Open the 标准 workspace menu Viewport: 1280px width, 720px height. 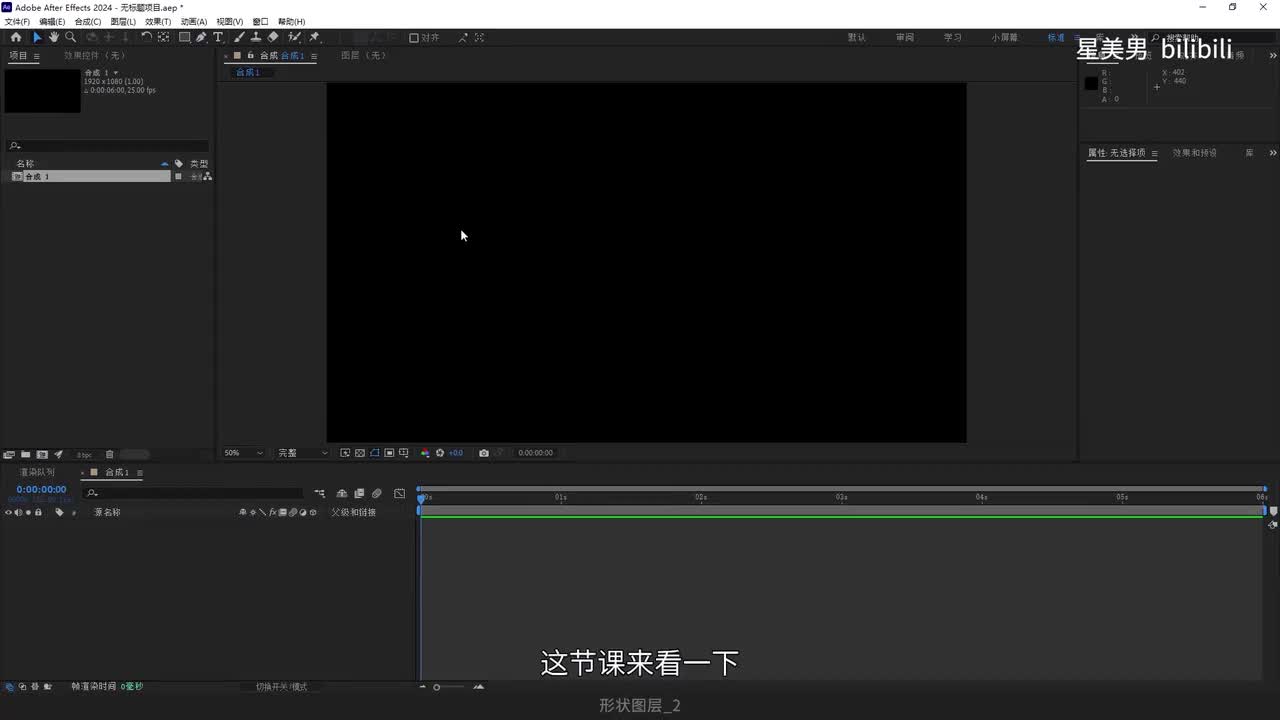(x=1077, y=37)
